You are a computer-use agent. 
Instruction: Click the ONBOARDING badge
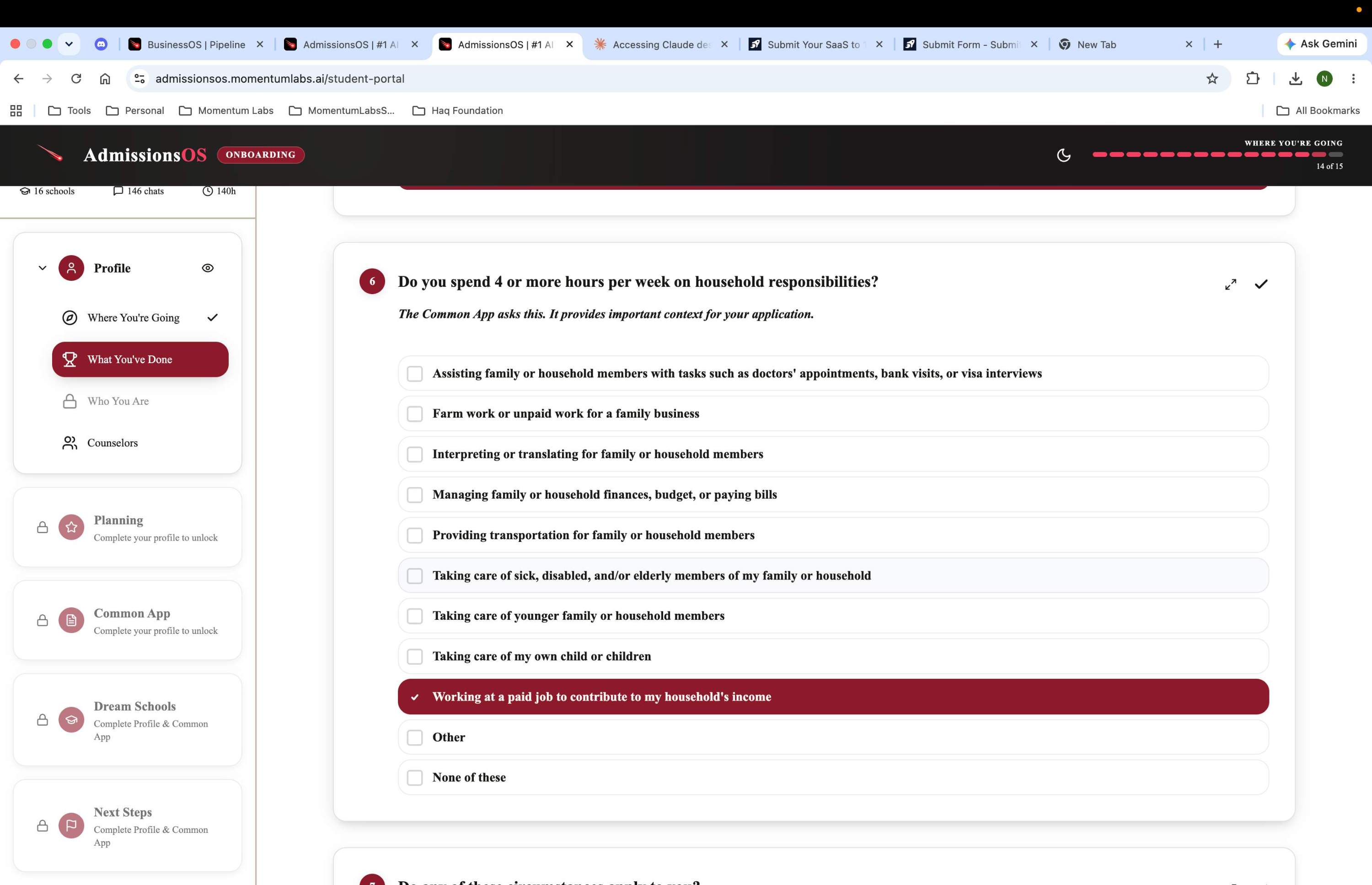coord(261,155)
